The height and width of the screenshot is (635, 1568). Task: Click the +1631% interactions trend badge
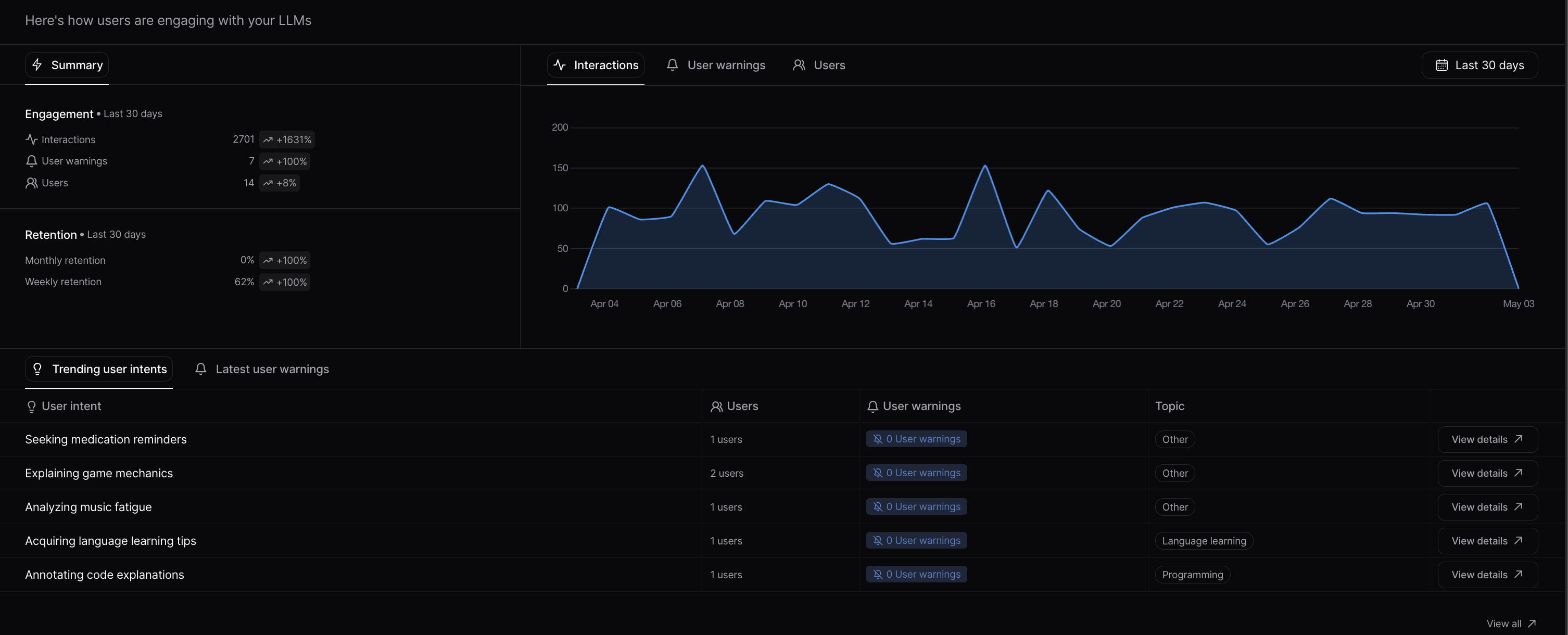point(287,139)
